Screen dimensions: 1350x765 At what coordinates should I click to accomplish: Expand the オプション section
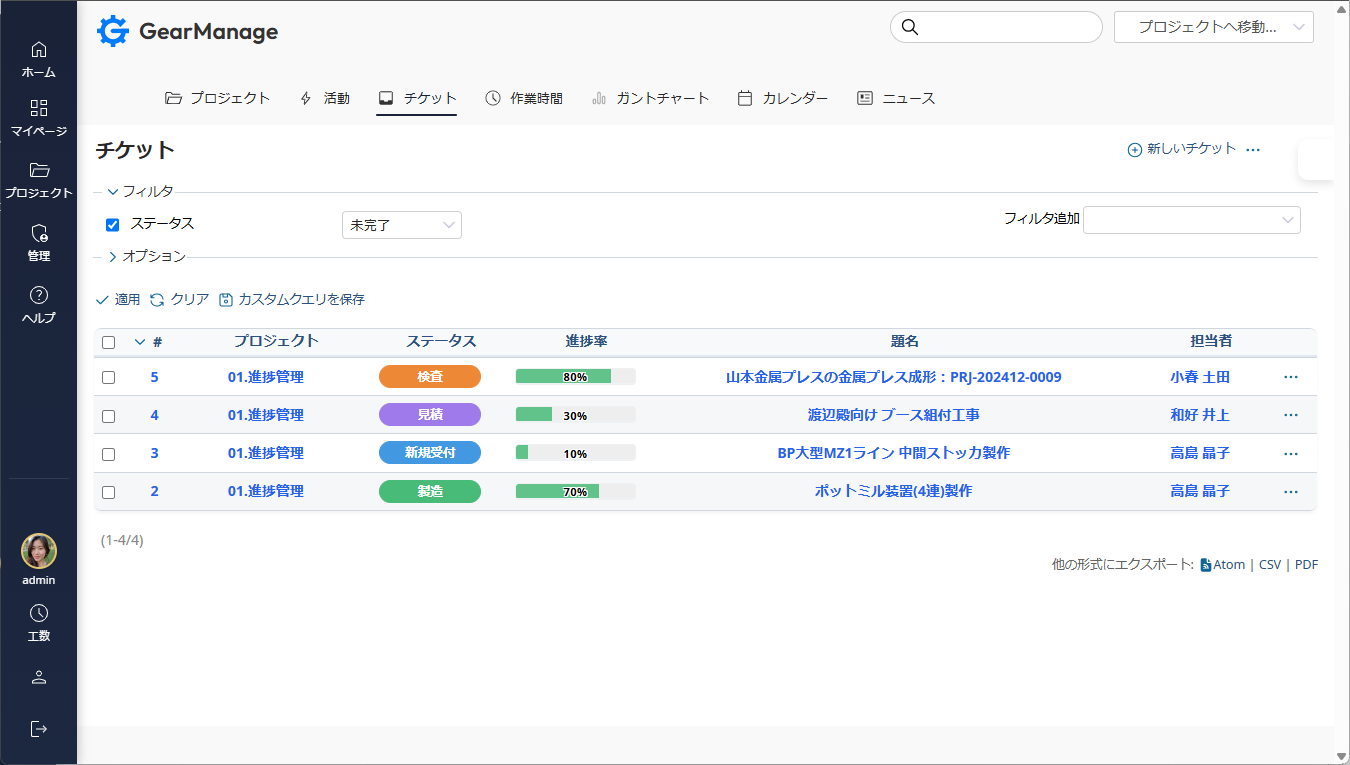(146, 257)
